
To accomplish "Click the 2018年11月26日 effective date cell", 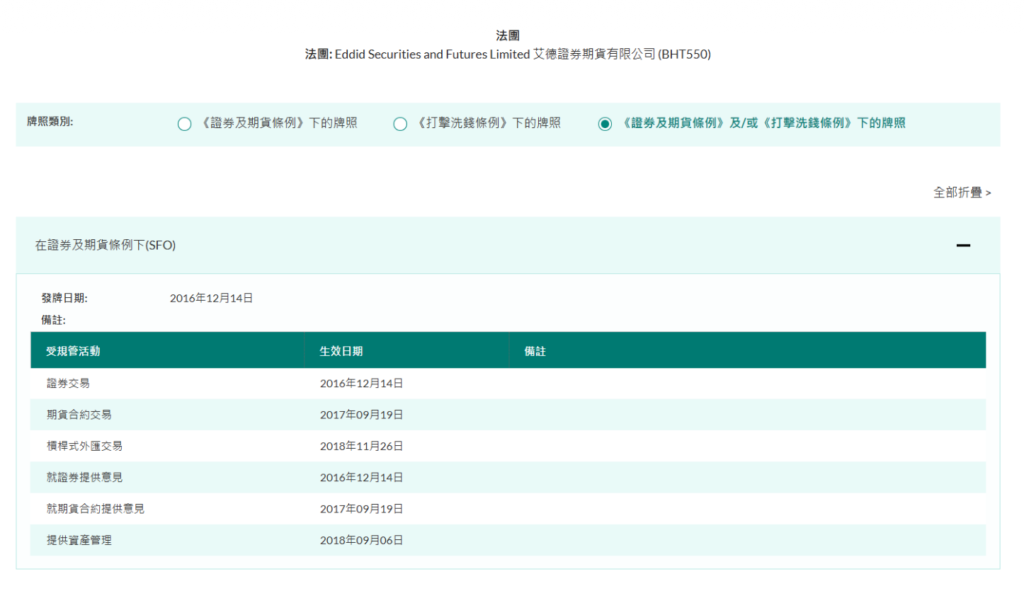I will (361, 446).
